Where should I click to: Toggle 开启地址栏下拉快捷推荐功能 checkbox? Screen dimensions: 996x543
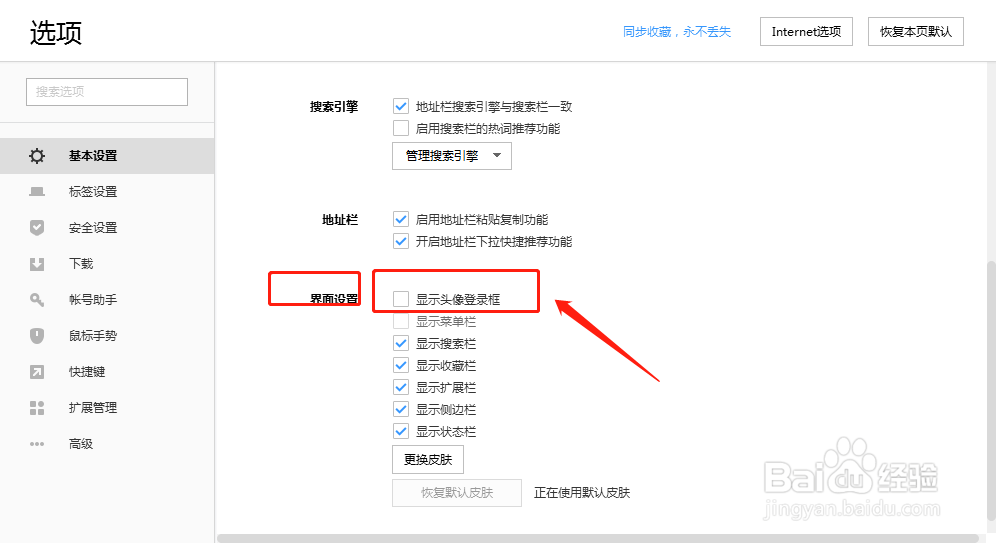pos(401,241)
